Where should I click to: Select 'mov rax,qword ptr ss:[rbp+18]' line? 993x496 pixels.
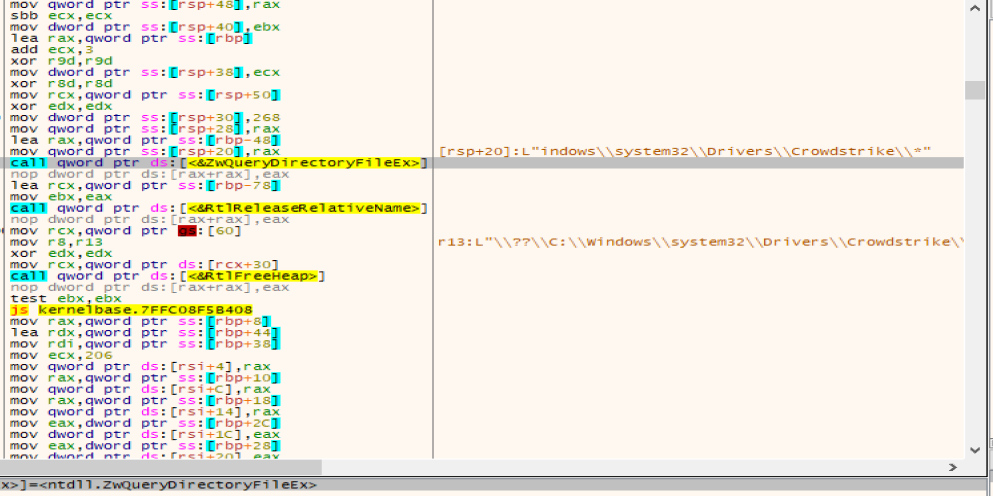[145, 401]
